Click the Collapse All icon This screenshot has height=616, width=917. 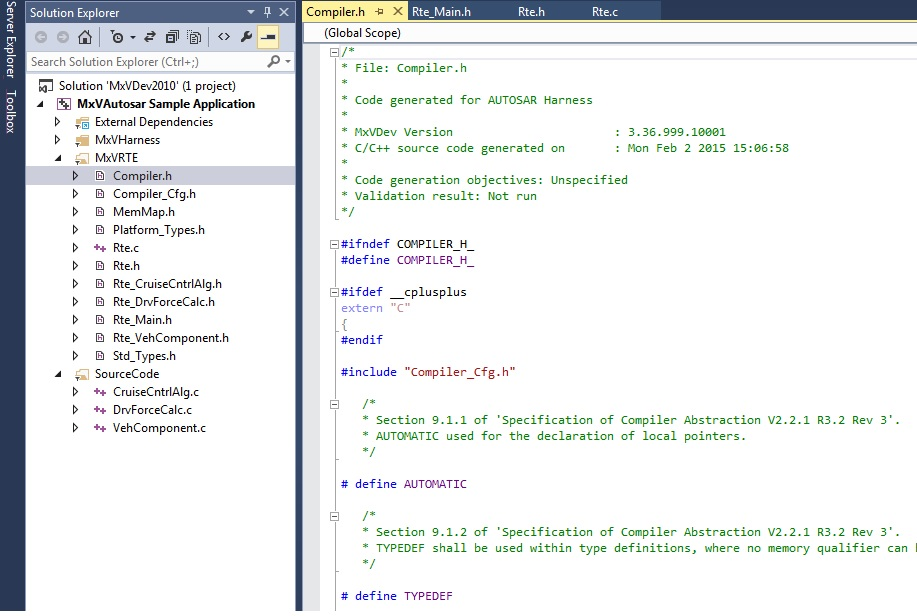pos(172,37)
